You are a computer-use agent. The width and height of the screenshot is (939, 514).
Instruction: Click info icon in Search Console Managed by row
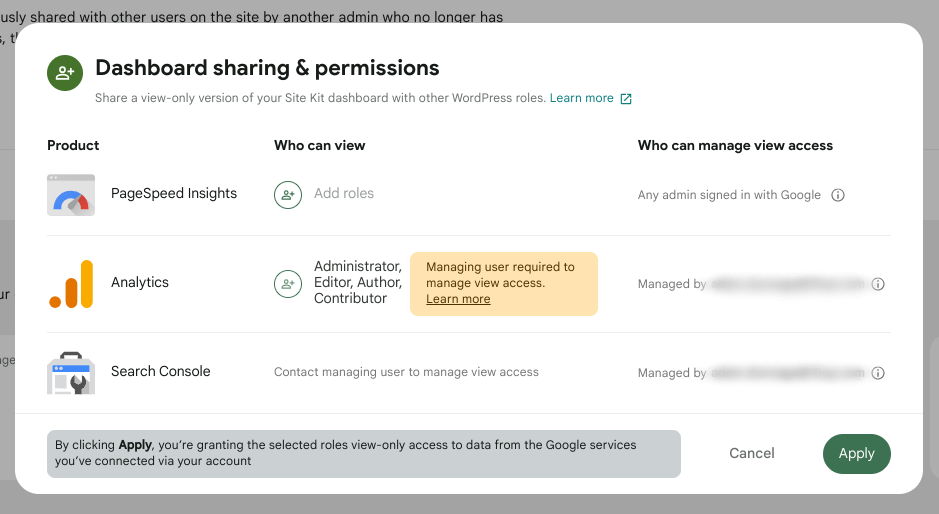click(878, 373)
